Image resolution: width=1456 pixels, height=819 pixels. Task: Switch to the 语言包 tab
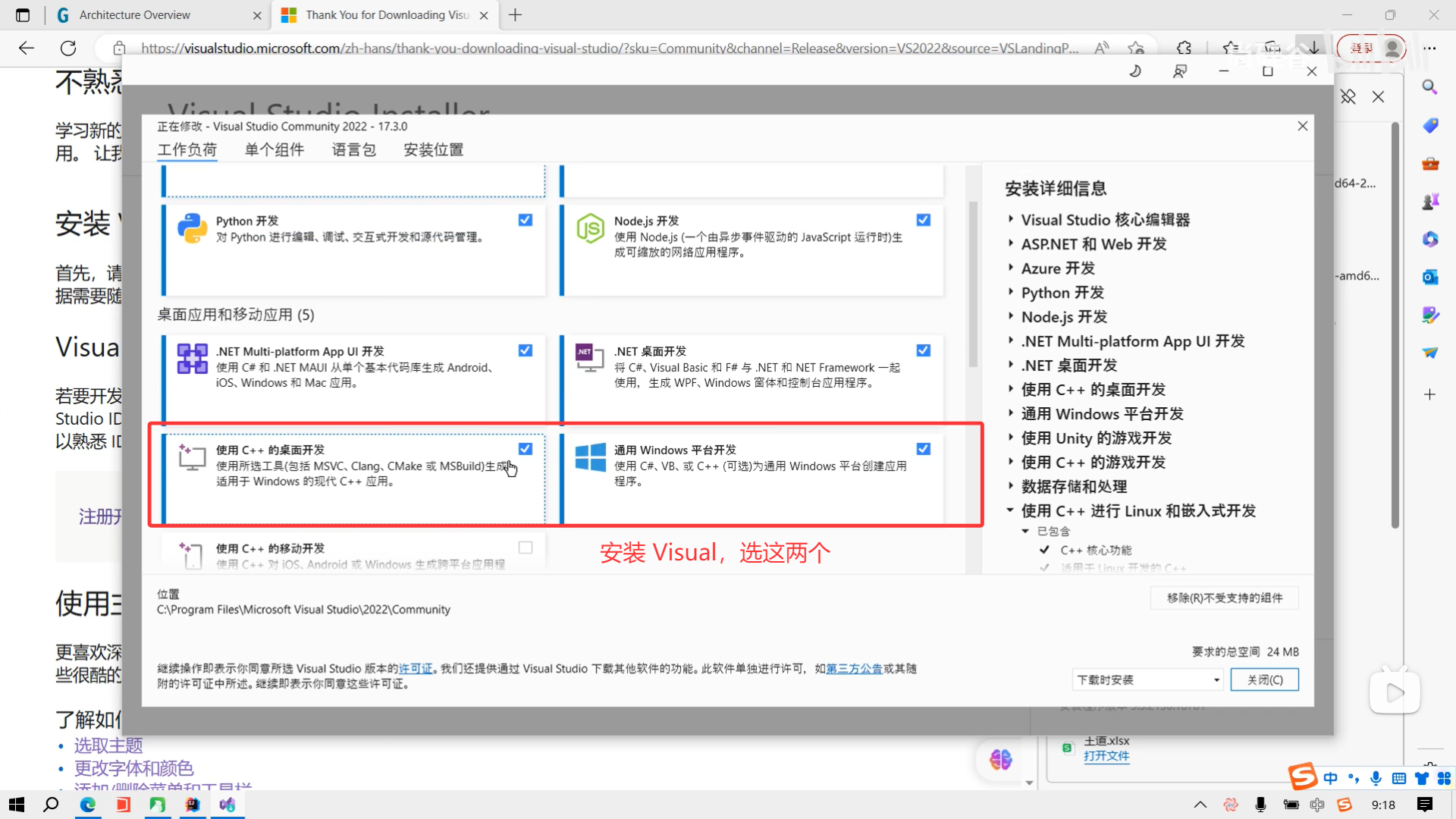coord(353,149)
